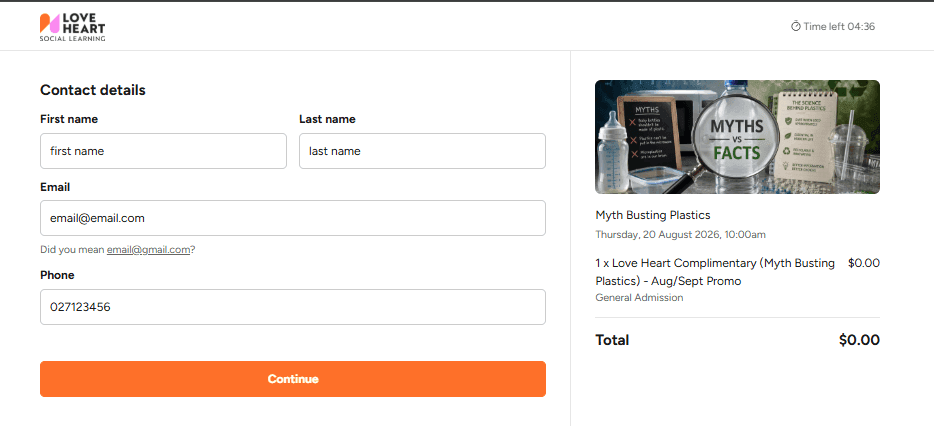
Task: Click the Love Heart Complimentary ticket line
Action: click(x=715, y=272)
